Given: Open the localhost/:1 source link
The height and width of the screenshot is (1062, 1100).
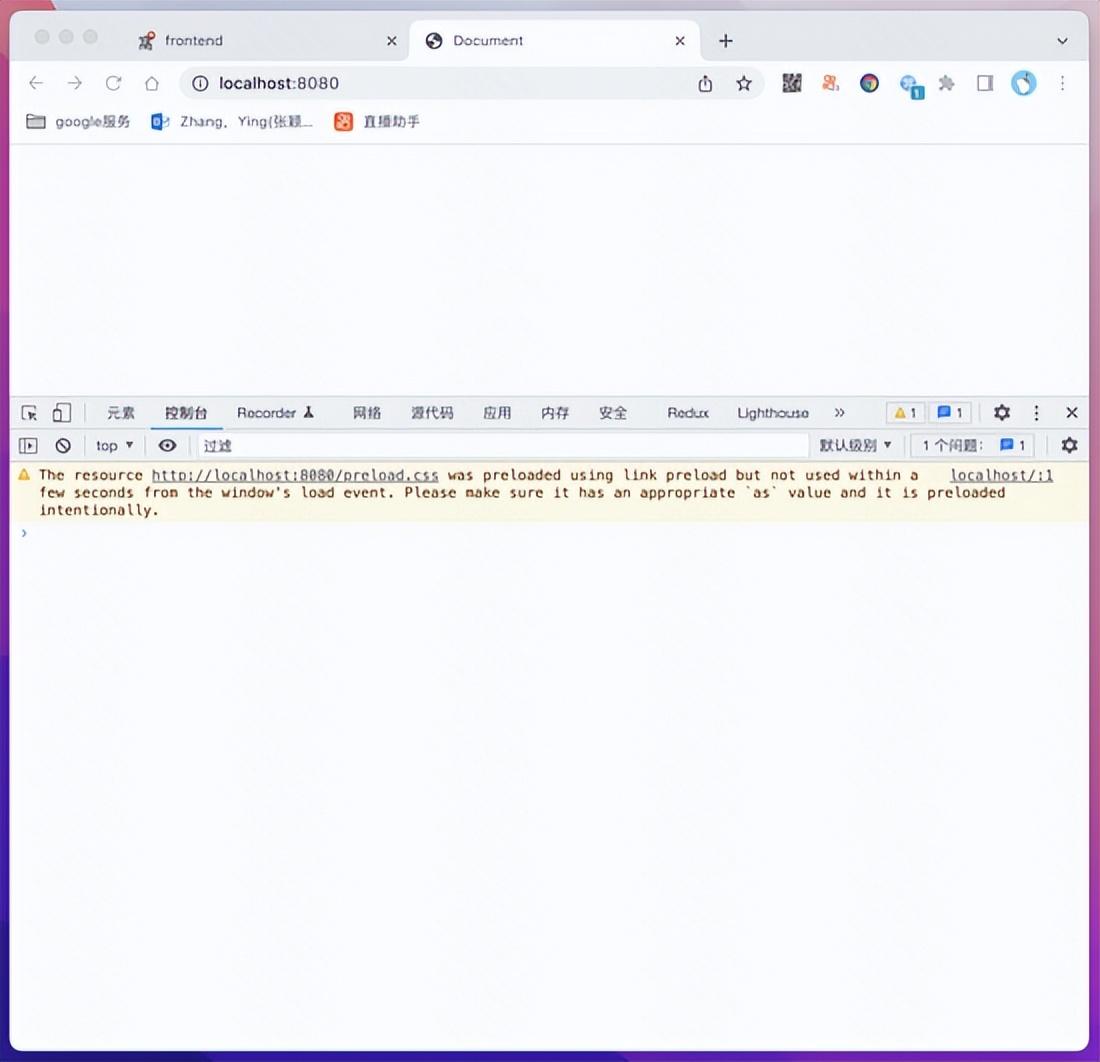Looking at the screenshot, I should [1001, 475].
